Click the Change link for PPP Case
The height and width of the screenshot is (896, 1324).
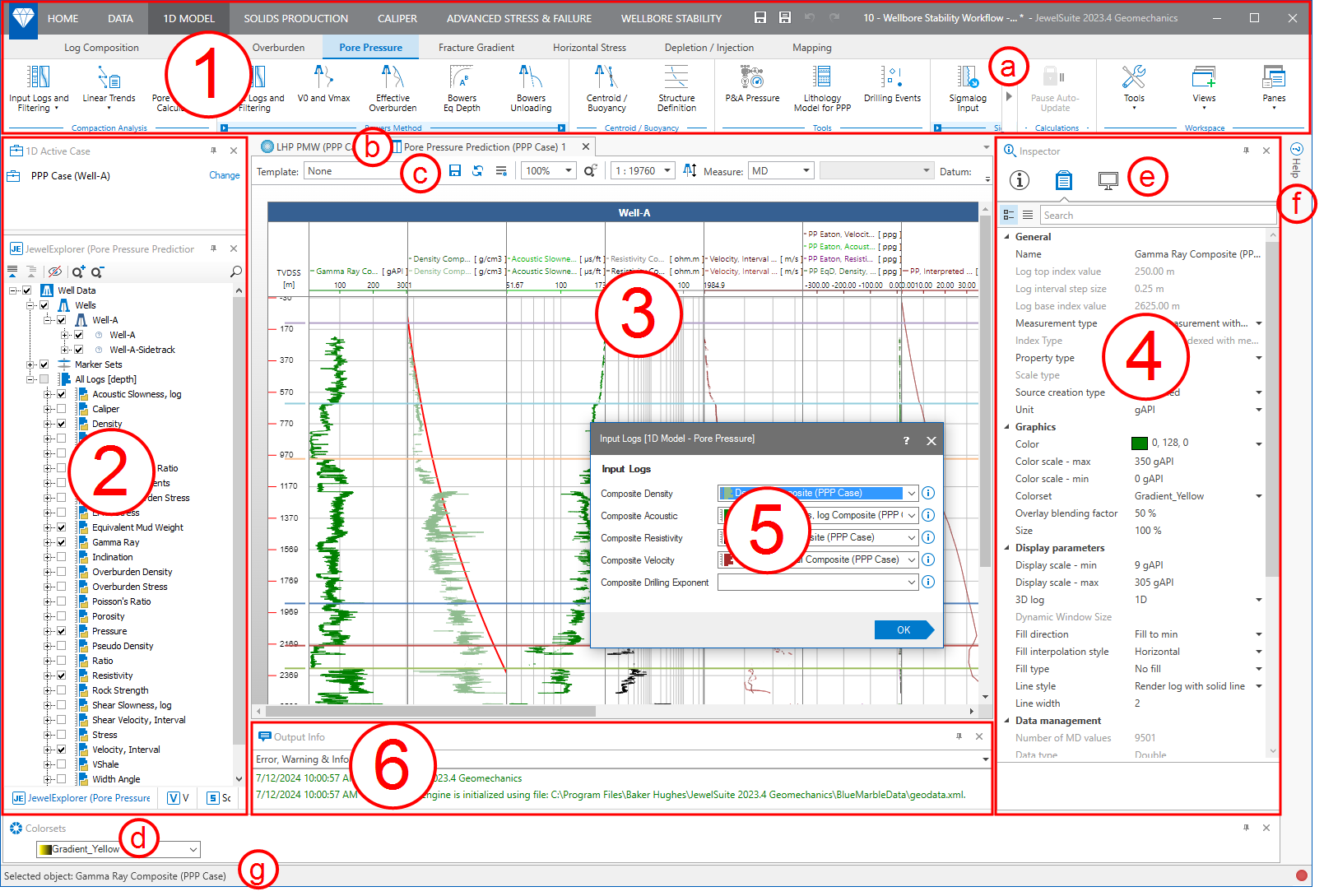pyautogui.click(x=224, y=175)
